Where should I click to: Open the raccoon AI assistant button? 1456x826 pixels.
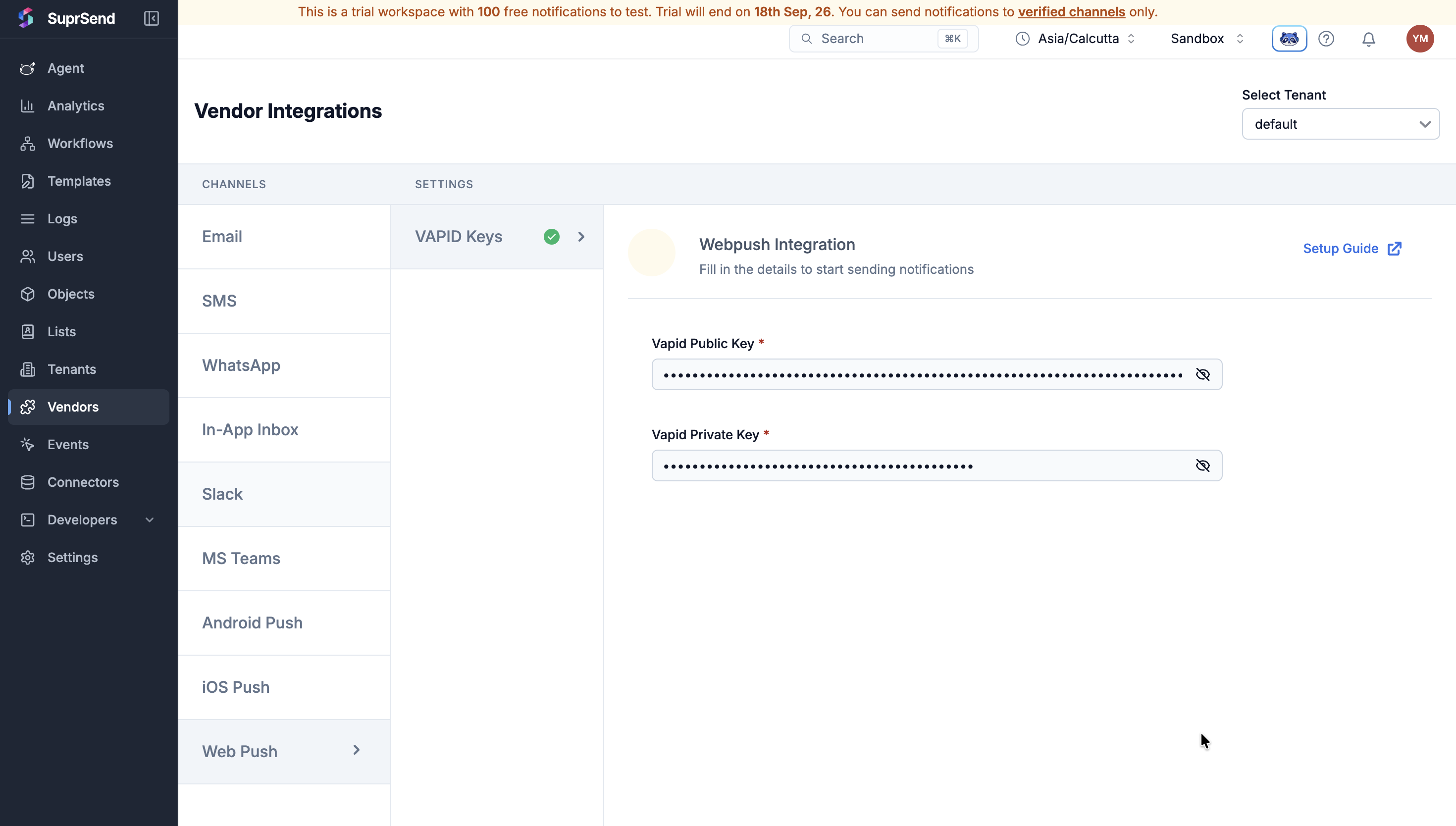(x=1289, y=39)
